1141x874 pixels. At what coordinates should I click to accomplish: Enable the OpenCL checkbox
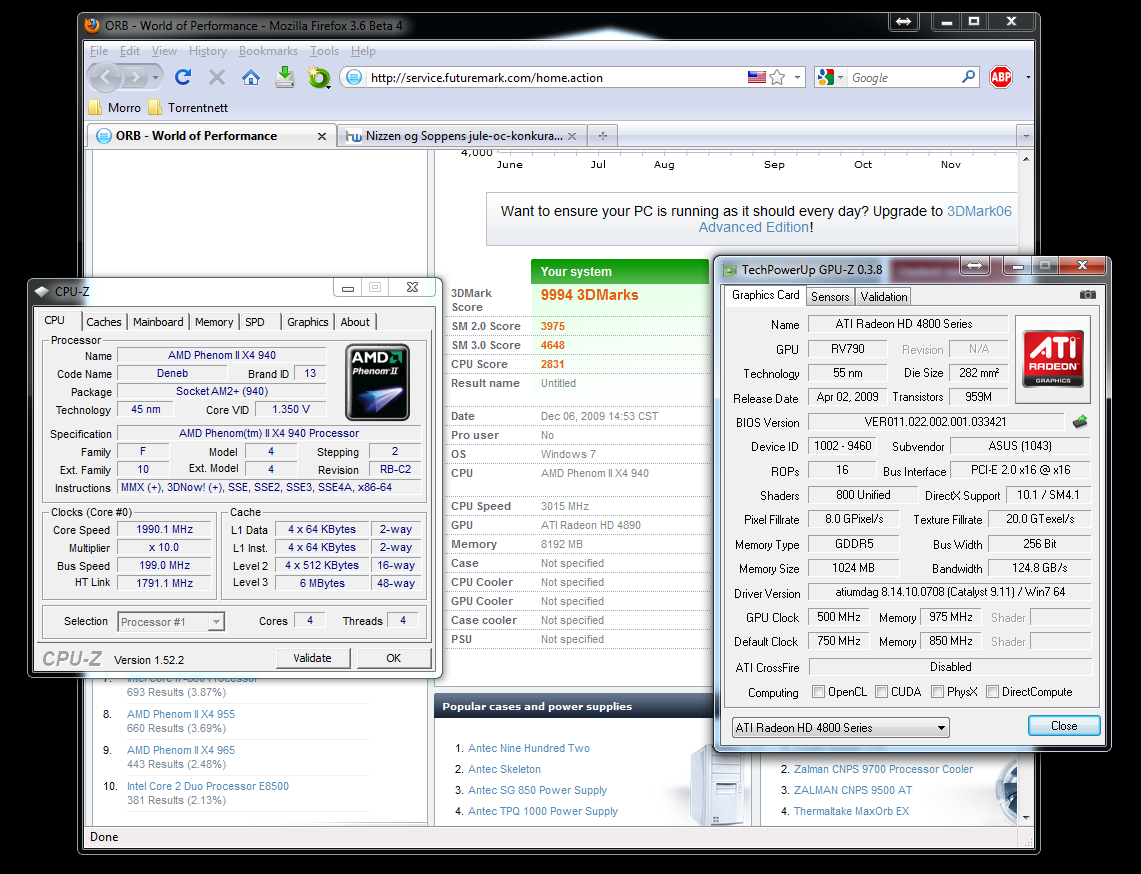click(818, 691)
